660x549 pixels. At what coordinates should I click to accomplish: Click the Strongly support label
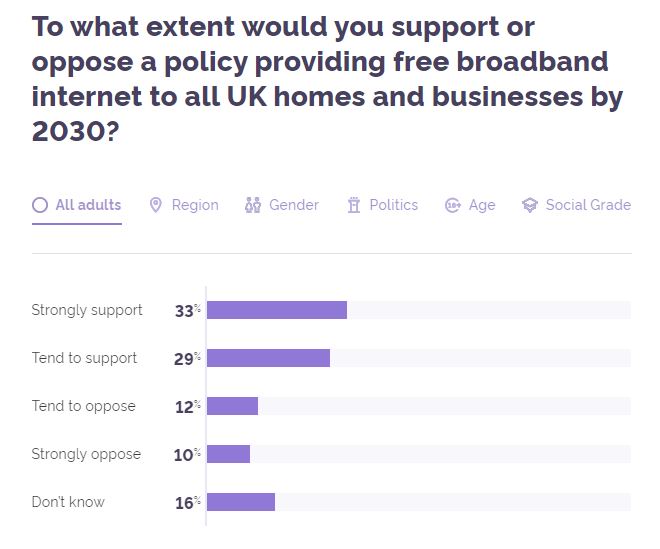87,310
